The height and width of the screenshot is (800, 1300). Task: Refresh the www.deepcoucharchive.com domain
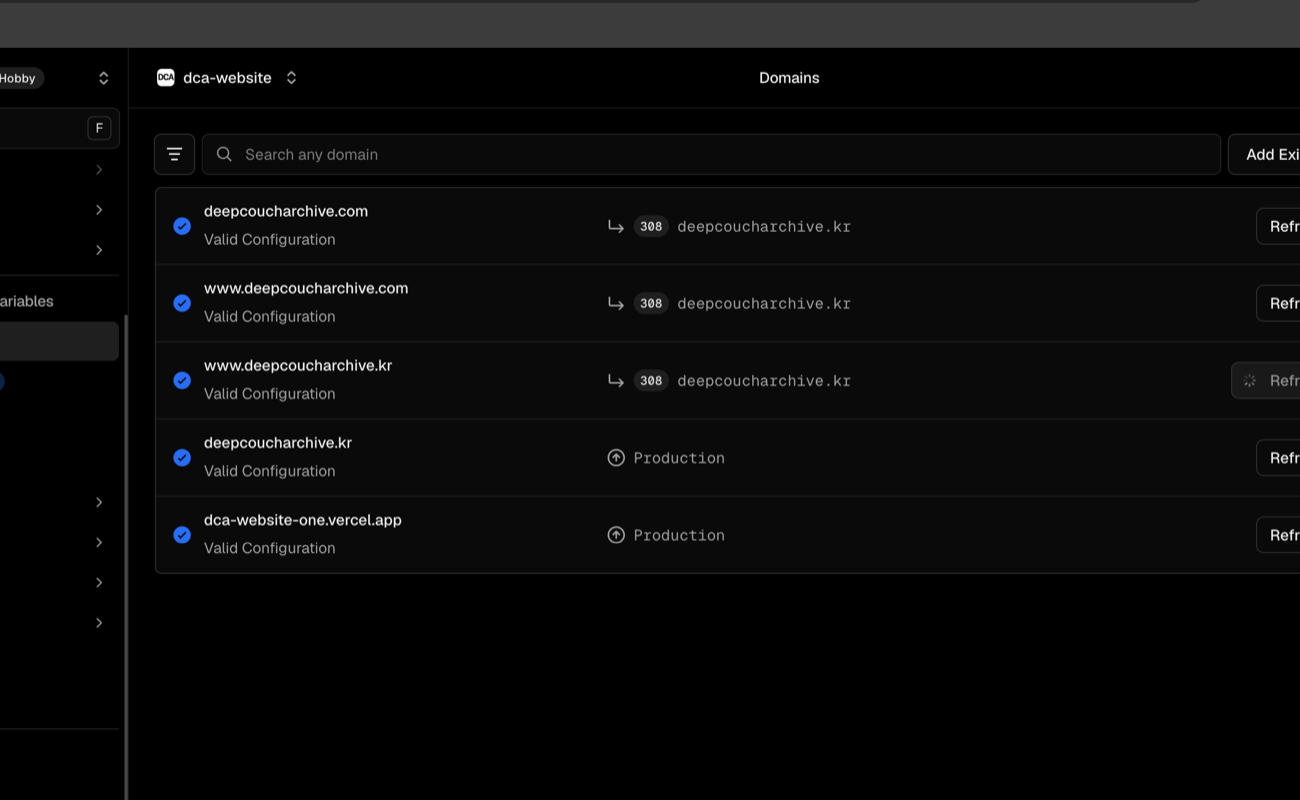pyautogui.click(x=1279, y=303)
